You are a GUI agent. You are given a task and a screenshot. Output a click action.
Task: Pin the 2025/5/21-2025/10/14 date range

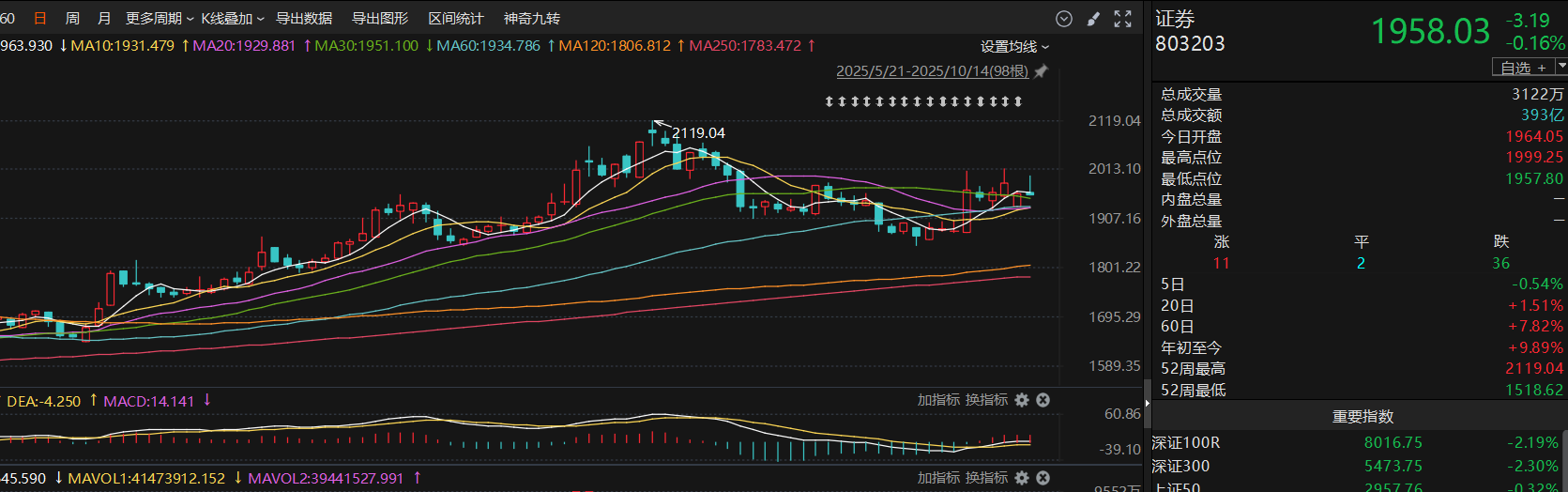pos(1041,71)
